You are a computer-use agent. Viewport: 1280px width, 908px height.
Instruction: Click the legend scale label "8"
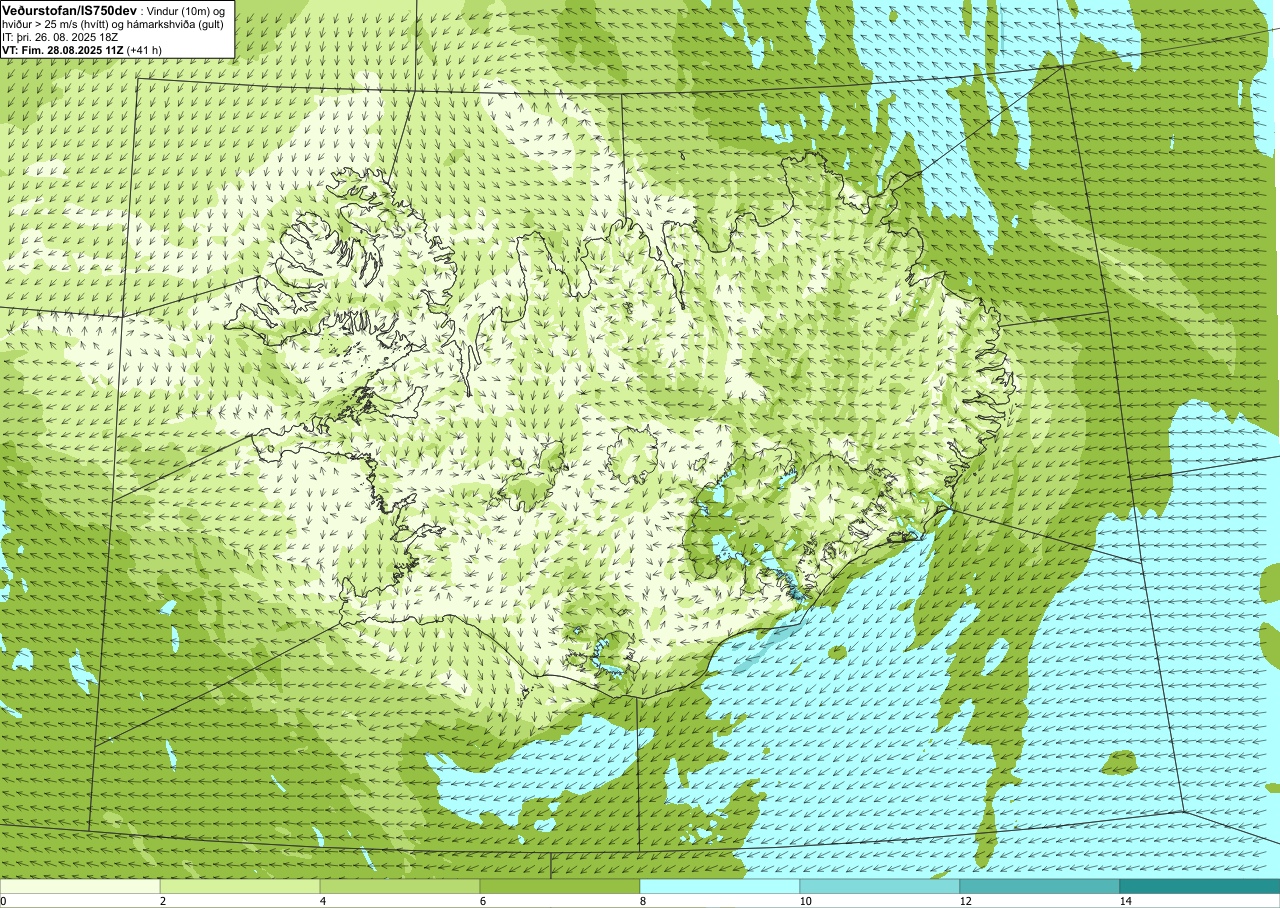click(643, 901)
